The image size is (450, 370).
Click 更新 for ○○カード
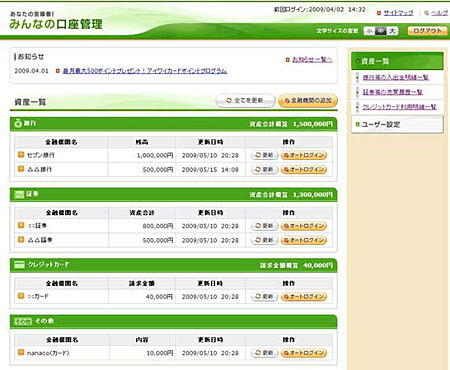pyautogui.click(x=264, y=296)
